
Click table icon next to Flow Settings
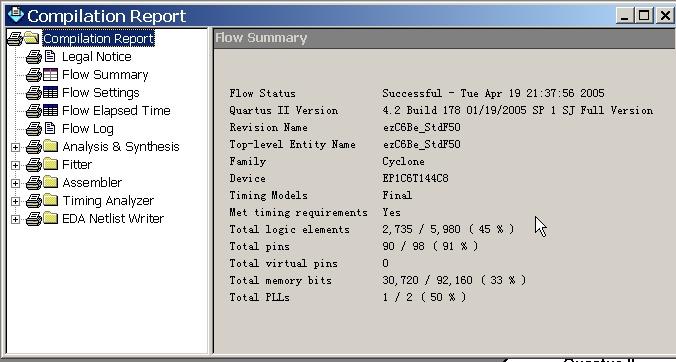coord(50,93)
